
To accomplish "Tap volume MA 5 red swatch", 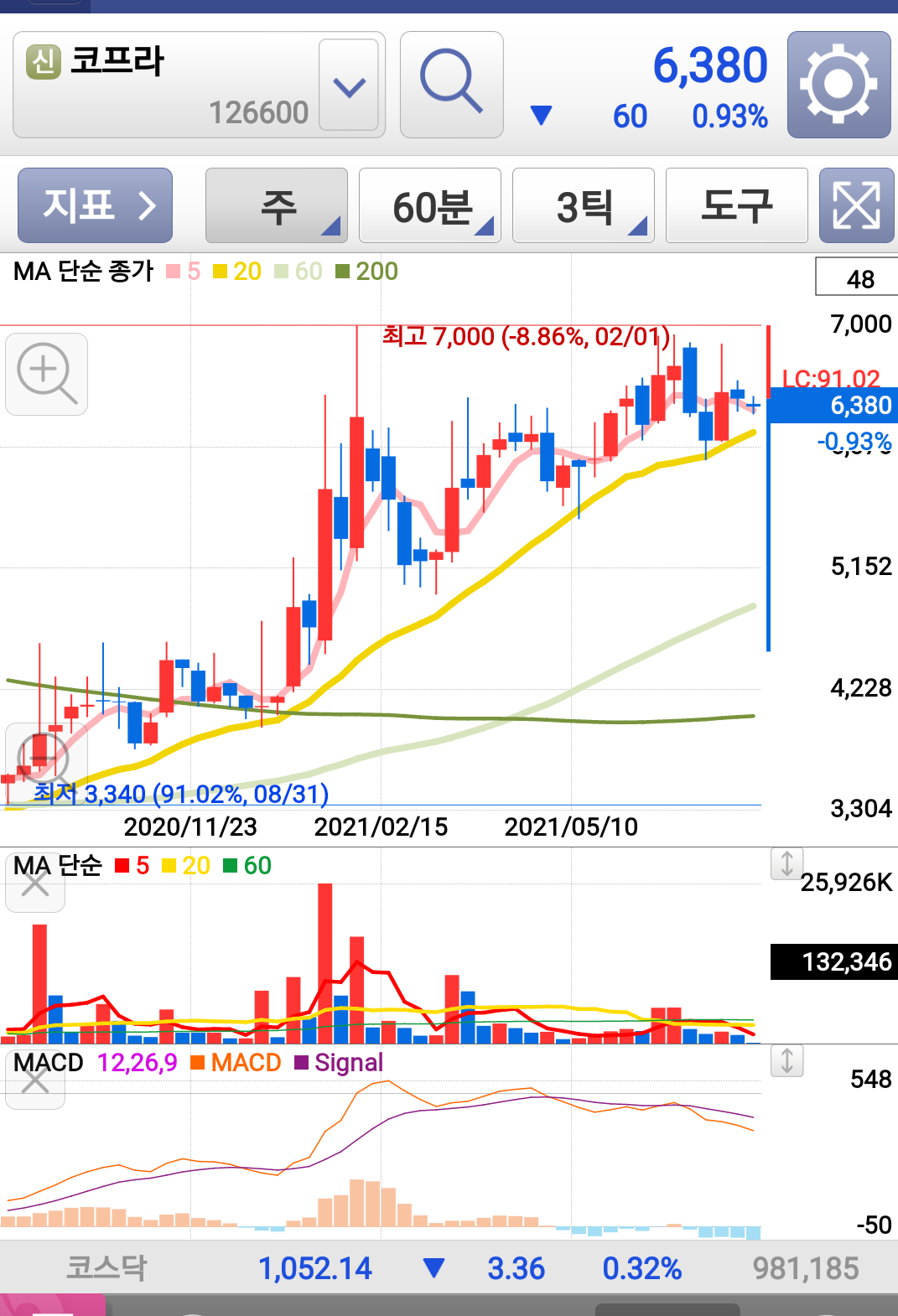I will click(x=122, y=865).
